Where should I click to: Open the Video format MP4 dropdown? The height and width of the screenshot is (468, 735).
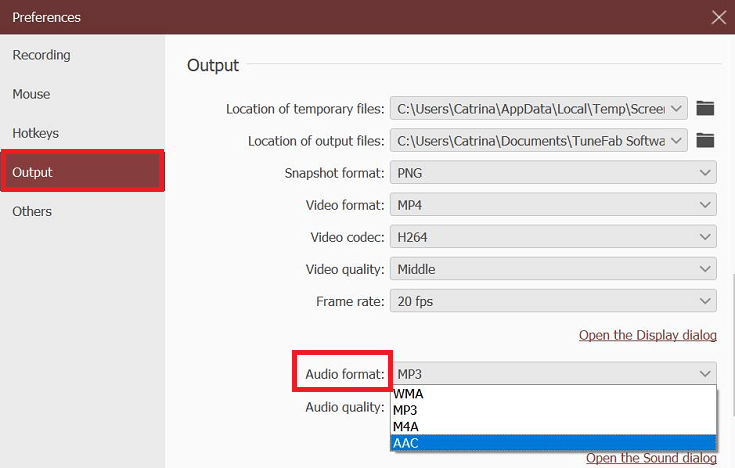(x=553, y=205)
